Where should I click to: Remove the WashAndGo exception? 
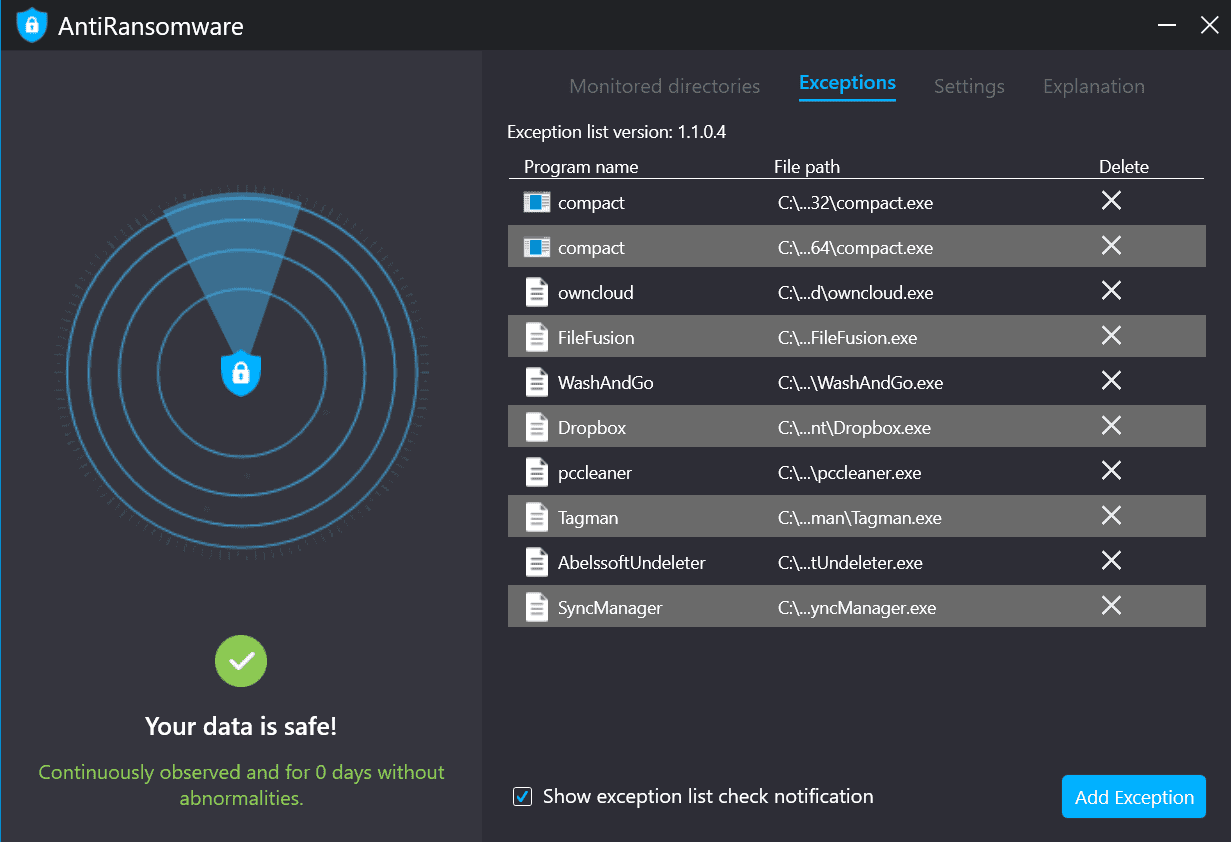click(1110, 381)
